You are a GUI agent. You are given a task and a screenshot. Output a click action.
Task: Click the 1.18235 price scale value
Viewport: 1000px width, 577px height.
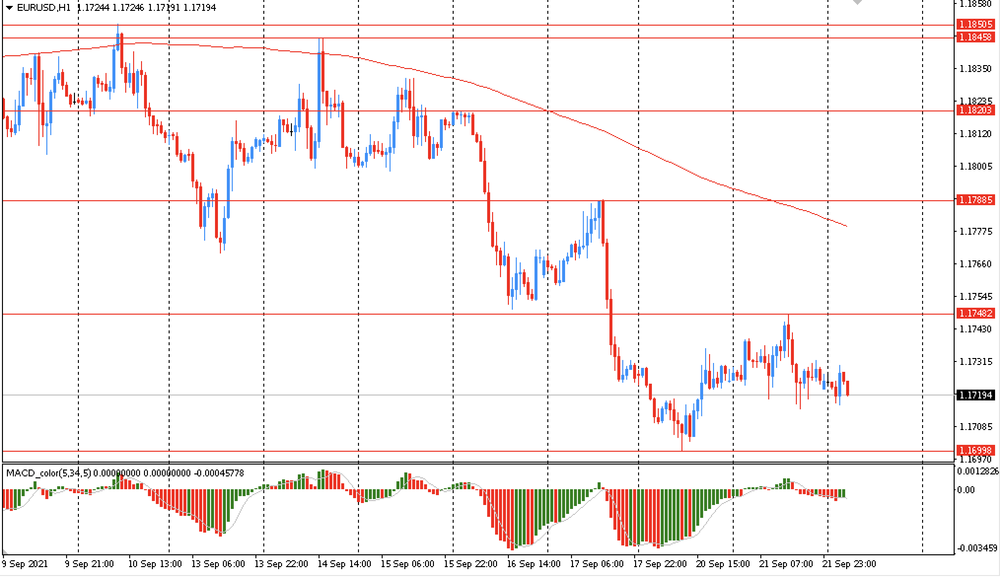[976, 101]
